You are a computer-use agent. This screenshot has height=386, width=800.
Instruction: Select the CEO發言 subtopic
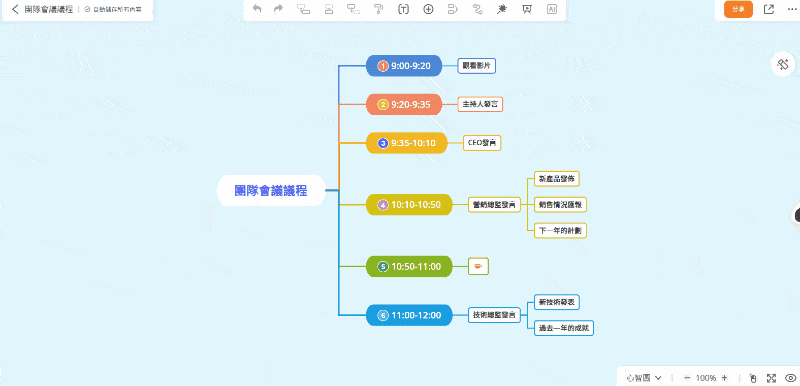(x=482, y=143)
